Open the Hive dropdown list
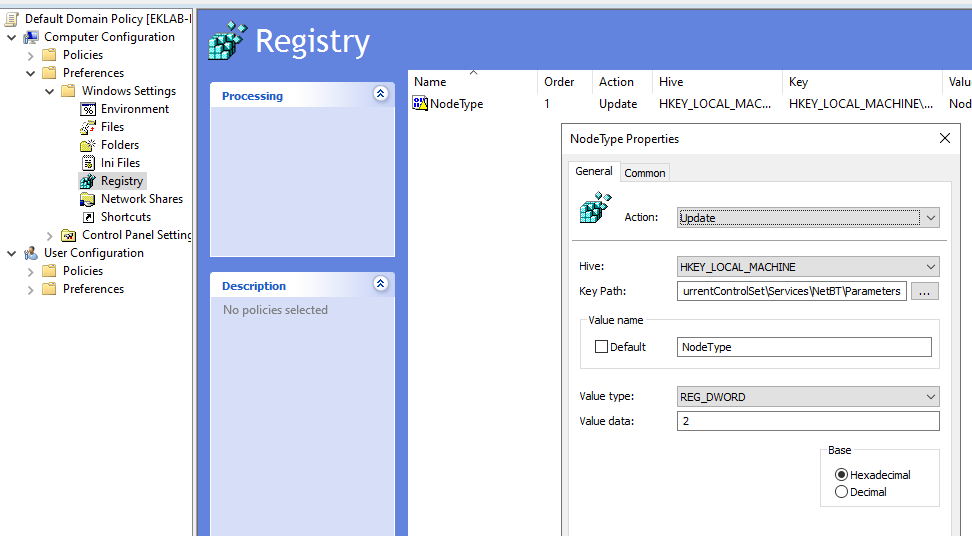 click(x=808, y=267)
